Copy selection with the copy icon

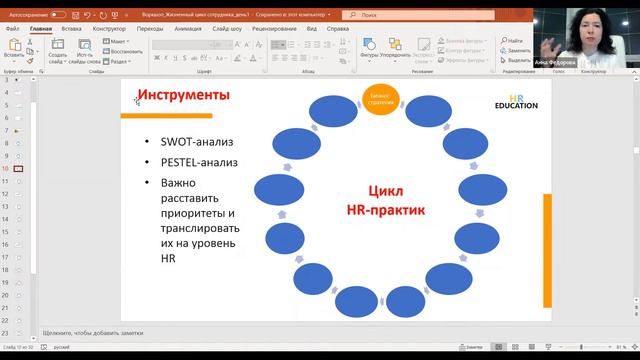point(30,51)
